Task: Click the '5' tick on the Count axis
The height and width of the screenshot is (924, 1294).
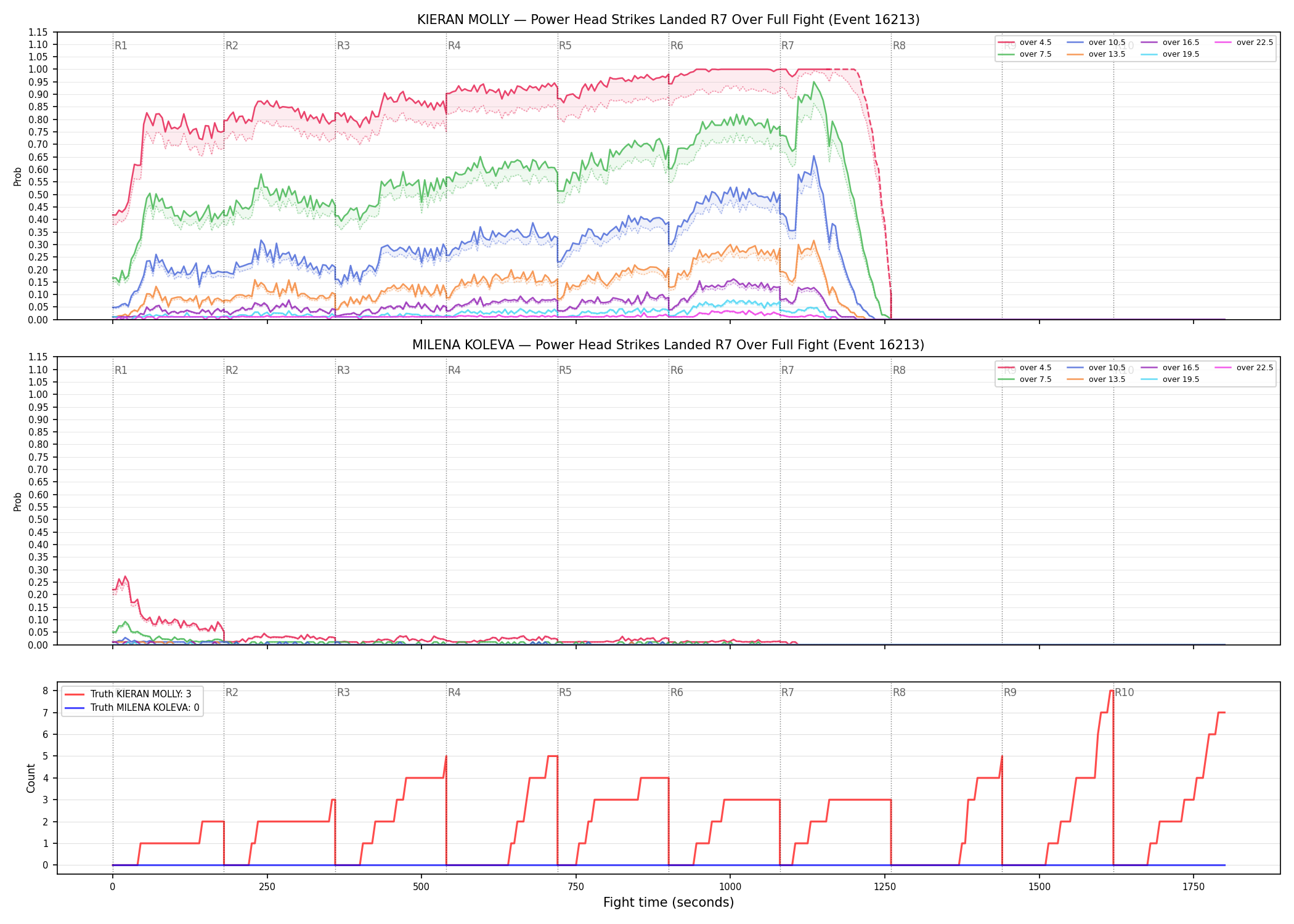Action: click(46, 756)
